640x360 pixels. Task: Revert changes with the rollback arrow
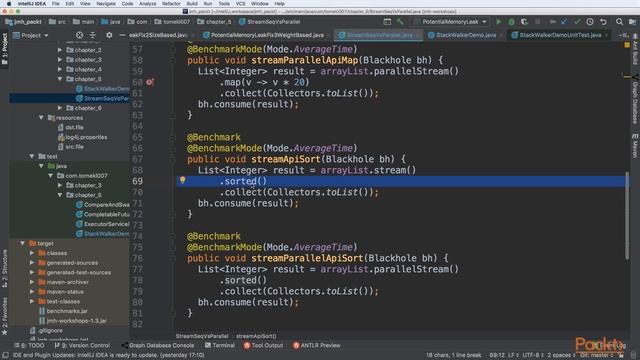pyautogui.click(x=603, y=22)
